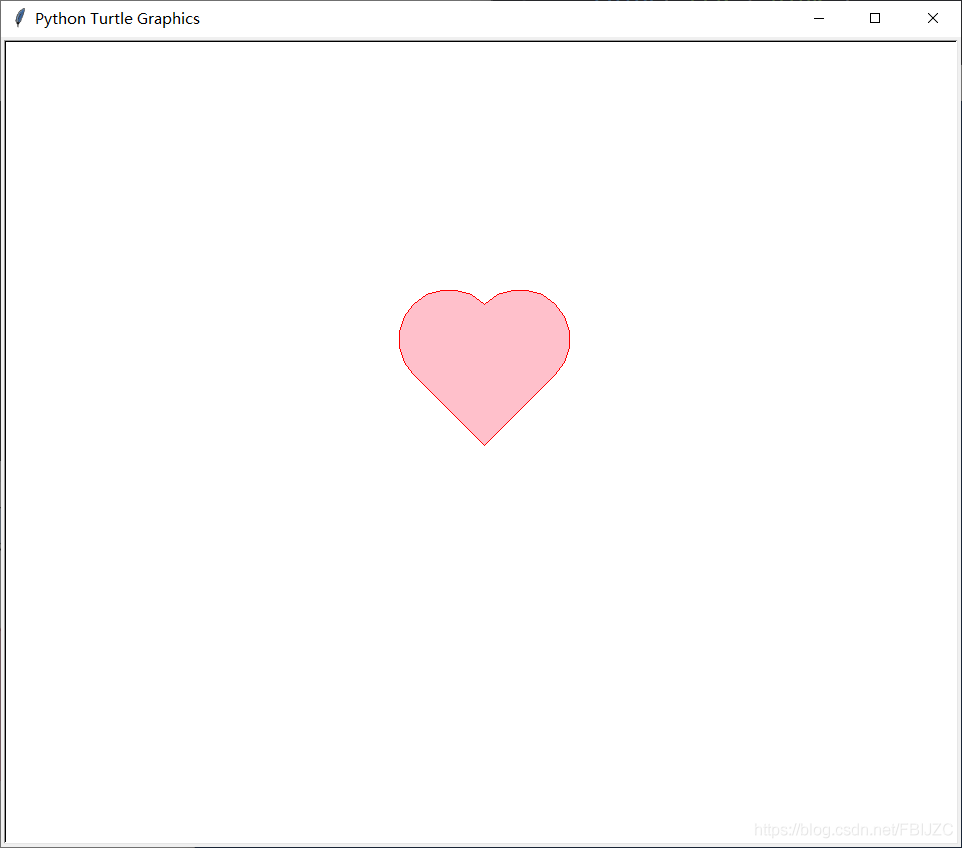Minimize the Python Turtle Graphics window

[x=818, y=18]
